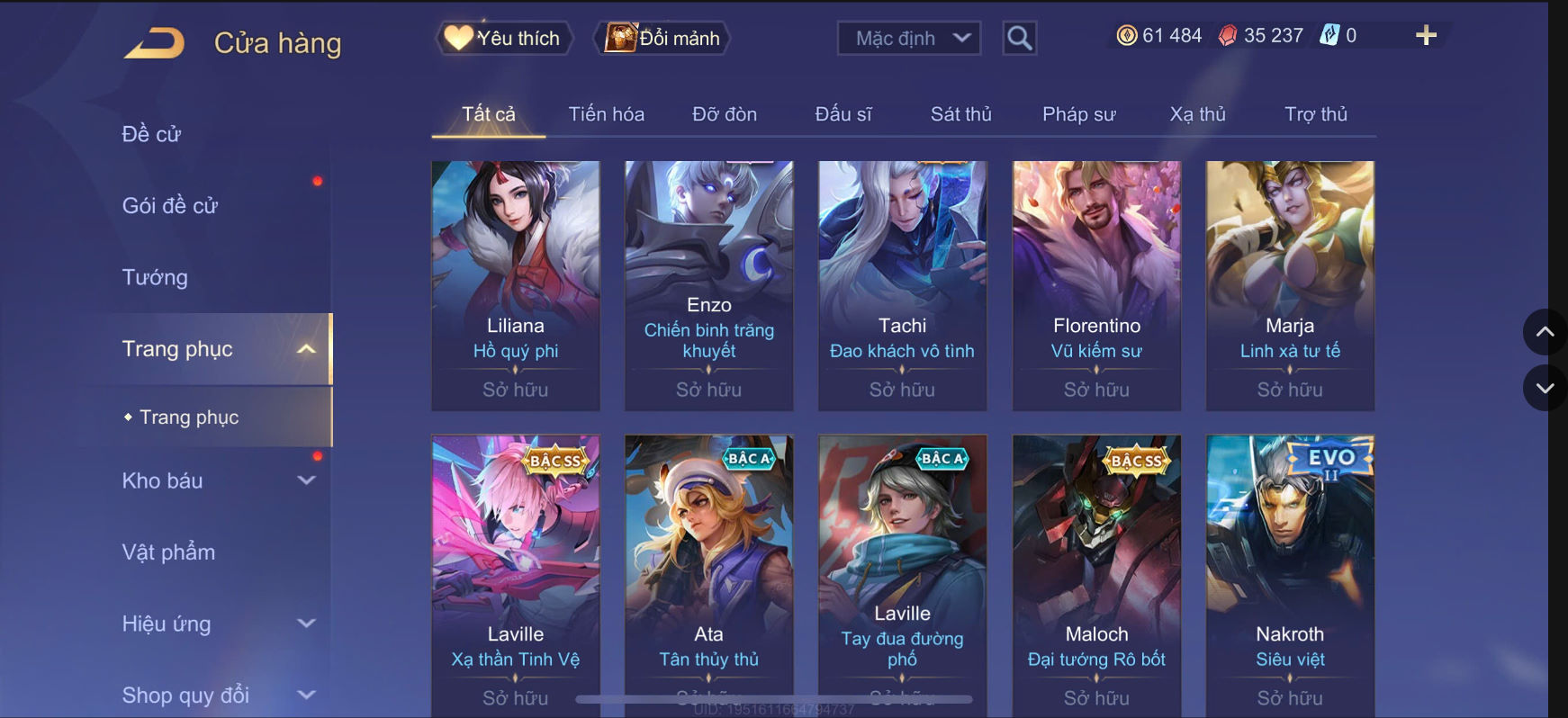
Task: Click the scroll up arrow button
Action: 1545,332
